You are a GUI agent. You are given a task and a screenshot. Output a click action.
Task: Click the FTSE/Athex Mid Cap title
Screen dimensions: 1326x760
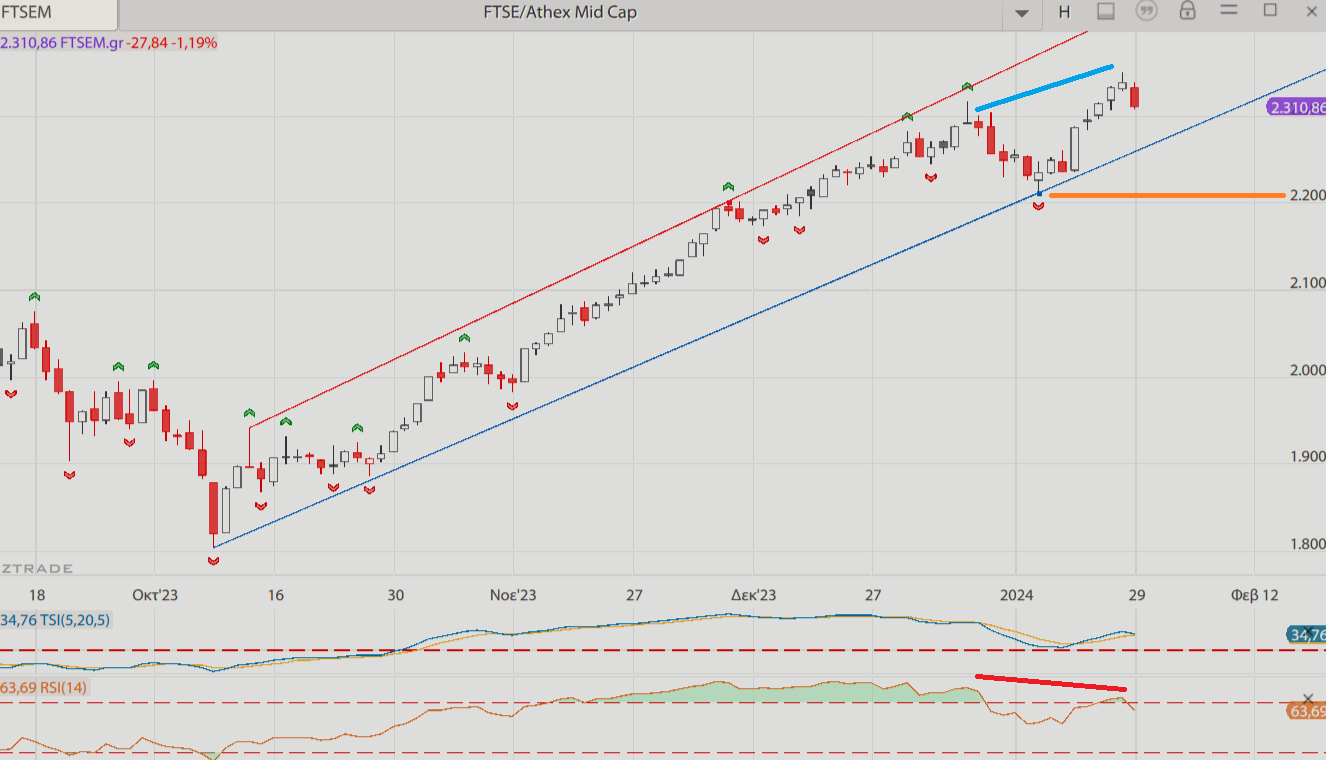[559, 13]
